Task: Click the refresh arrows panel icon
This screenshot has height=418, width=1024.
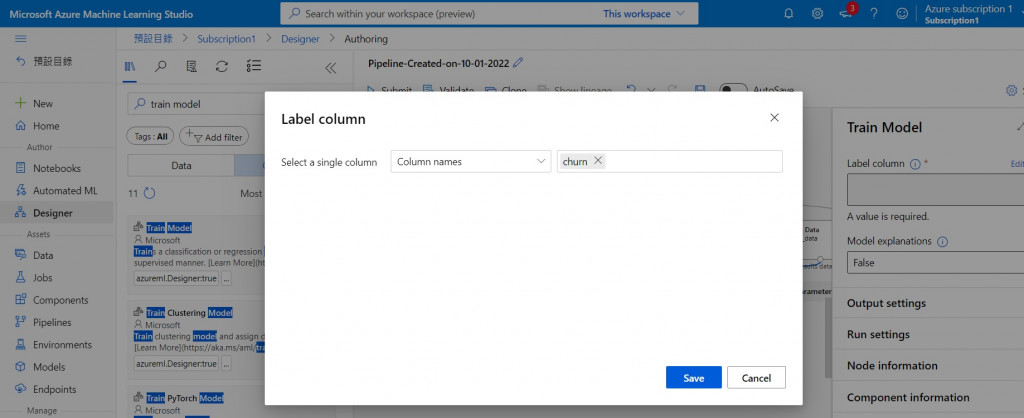Action: click(x=222, y=66)
